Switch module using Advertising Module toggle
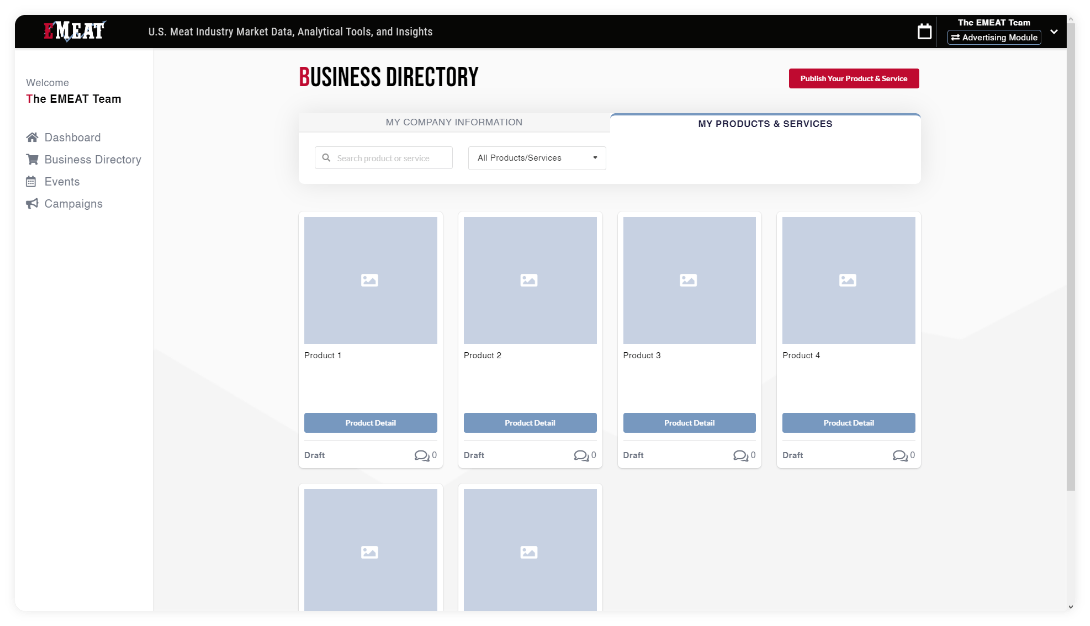 994,38
